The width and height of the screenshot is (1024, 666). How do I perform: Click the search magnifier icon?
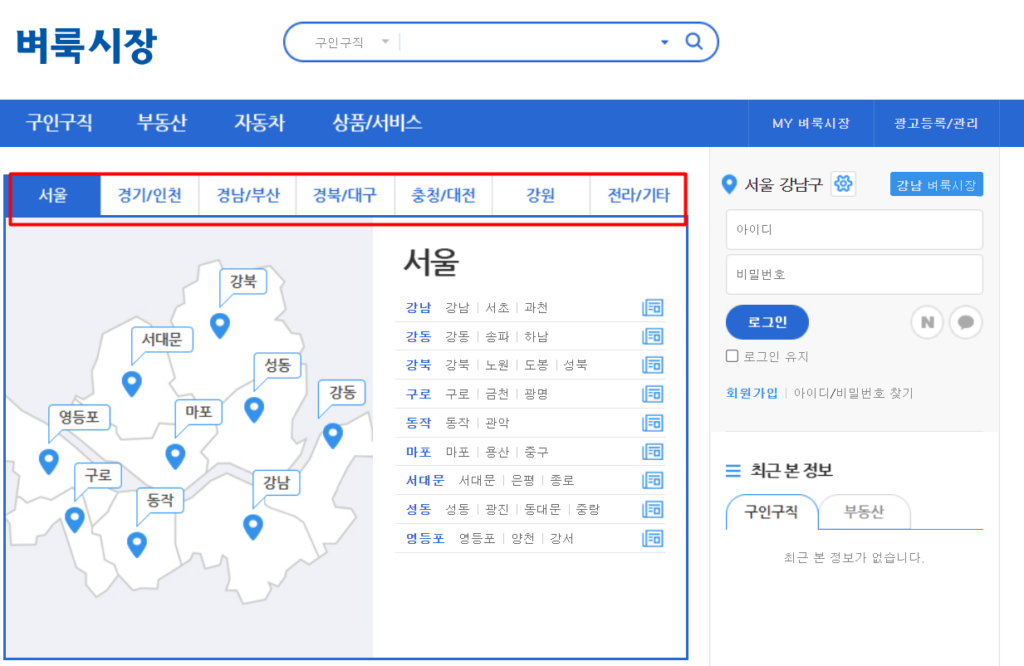[x=694, y=42]
